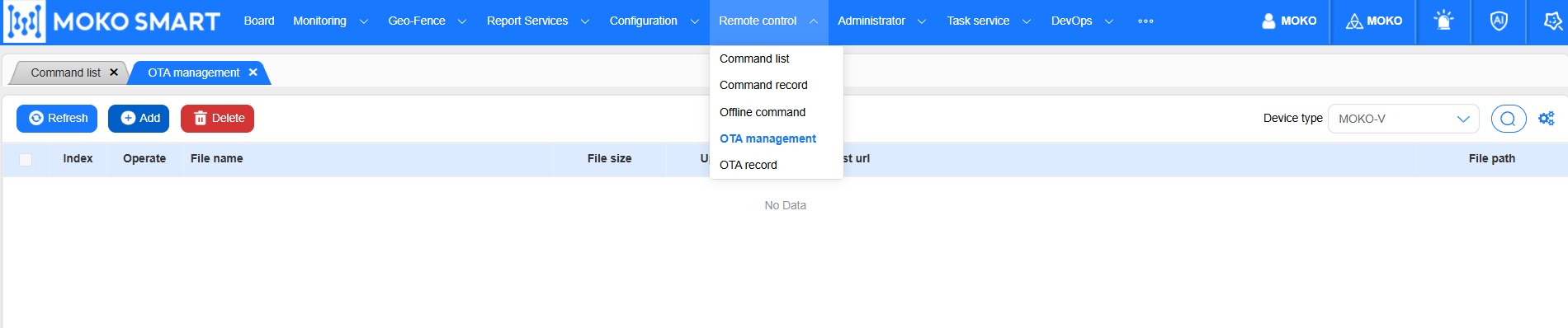Open the alarm siren notifications icon

[x=1443, y=21]
